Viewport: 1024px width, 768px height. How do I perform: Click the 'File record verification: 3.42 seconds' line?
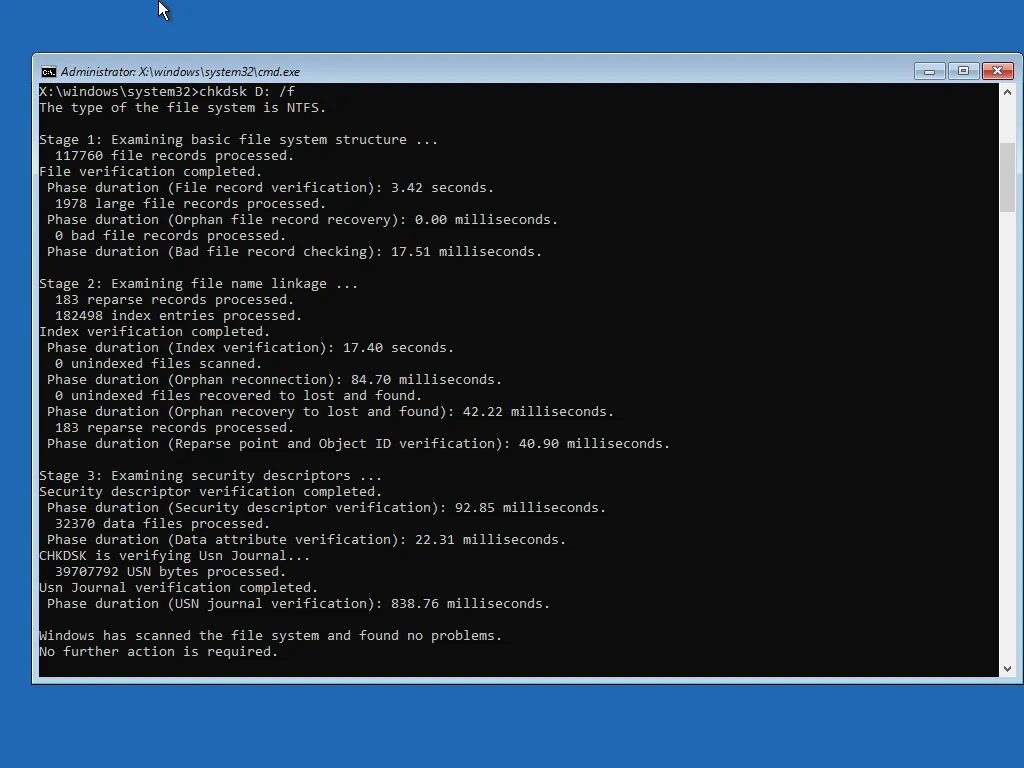270,187
